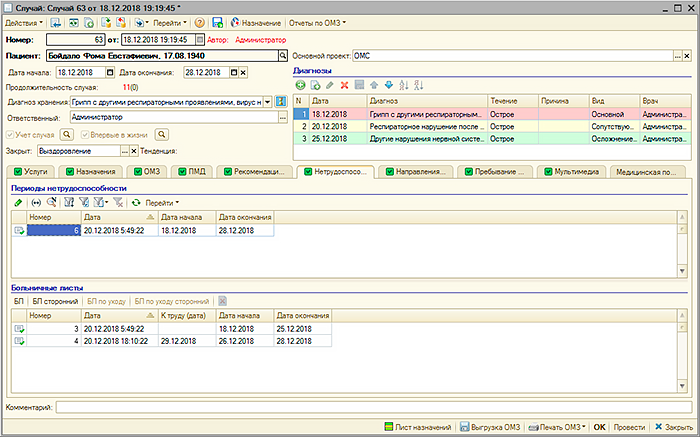Refresh the Периоды нетрудоспособности list

[x=136, y=203]
